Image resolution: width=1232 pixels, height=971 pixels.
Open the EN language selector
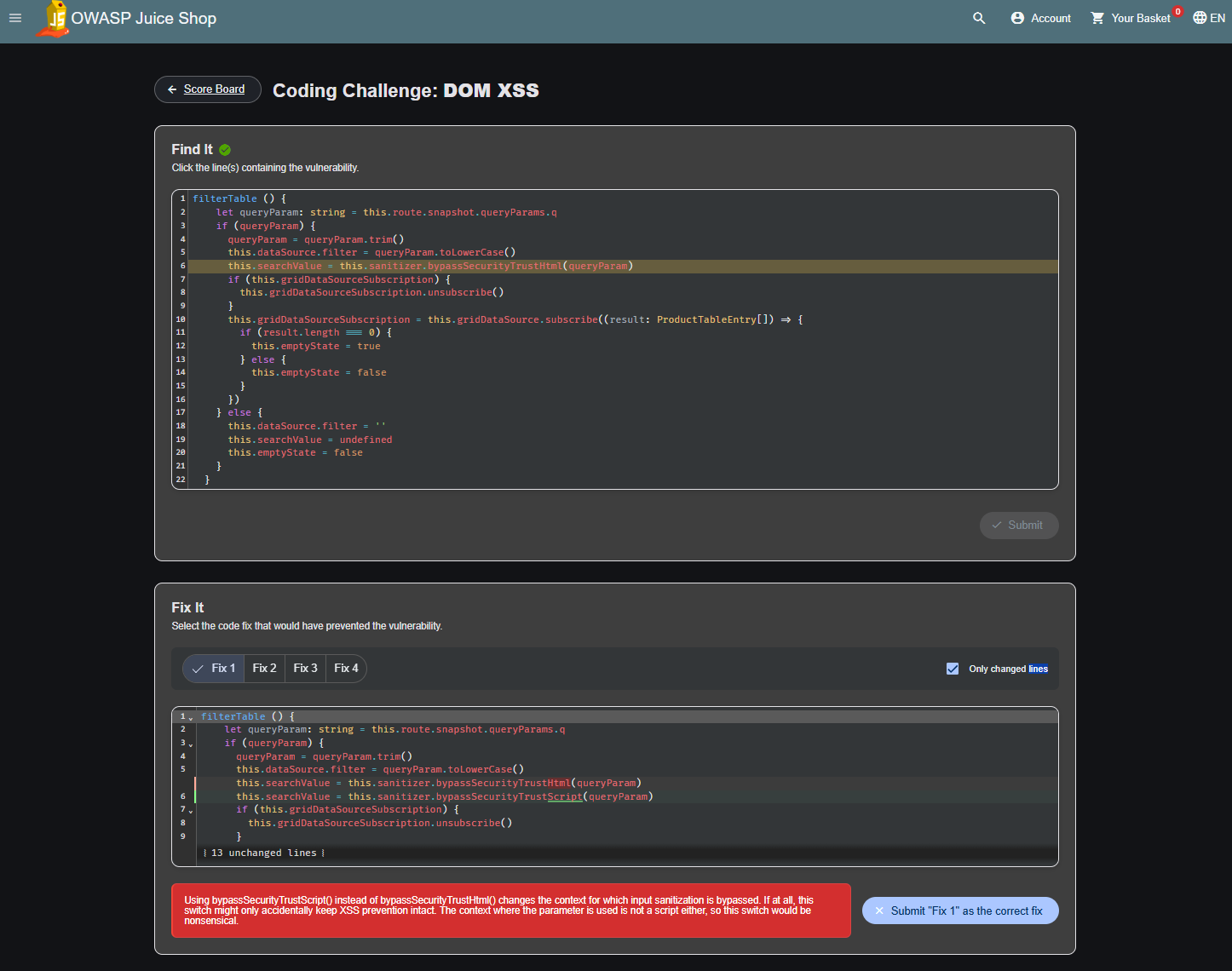1208,18
